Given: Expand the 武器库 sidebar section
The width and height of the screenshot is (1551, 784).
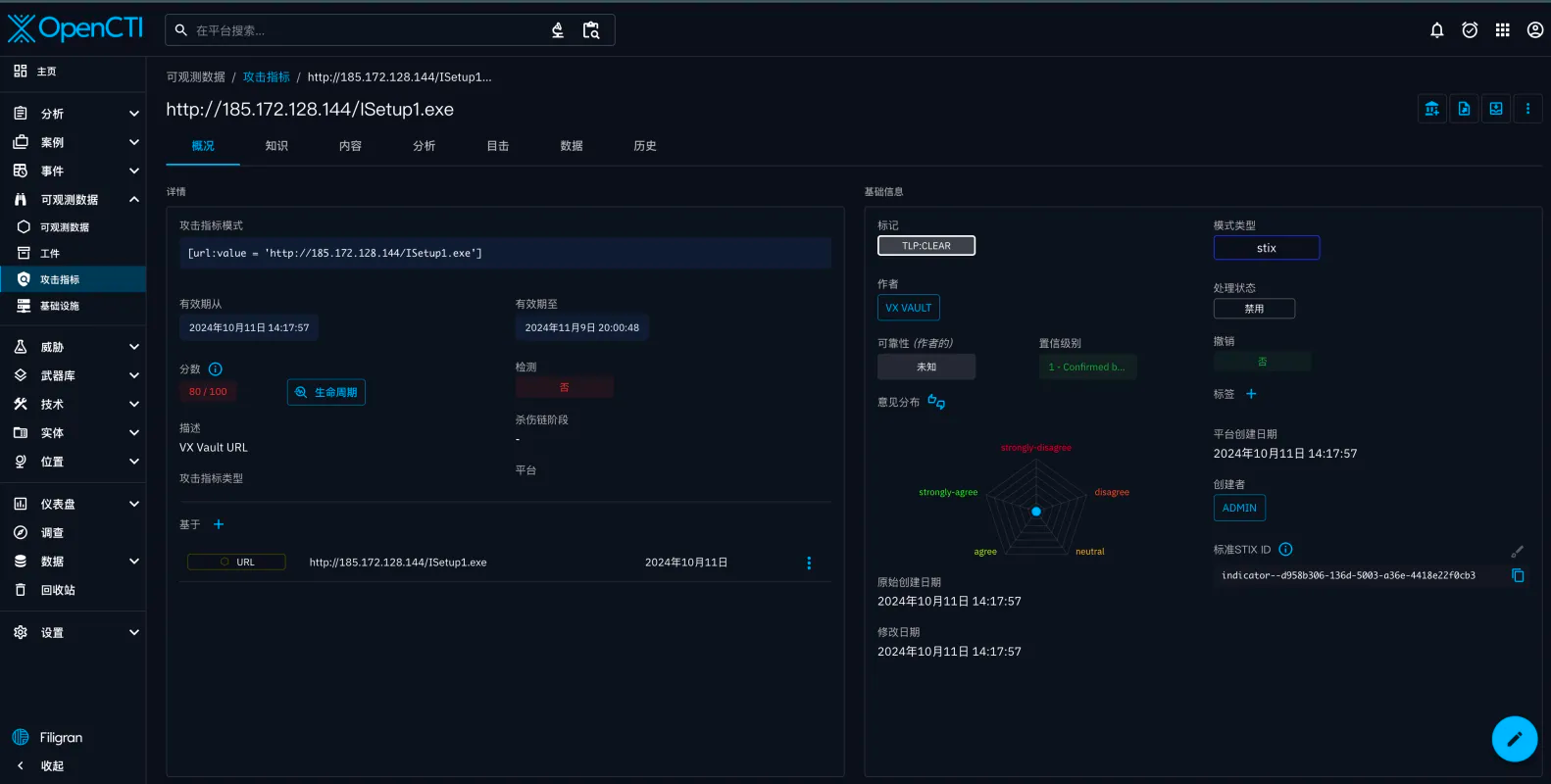Looking at the screenshot, I should [73, 375].
